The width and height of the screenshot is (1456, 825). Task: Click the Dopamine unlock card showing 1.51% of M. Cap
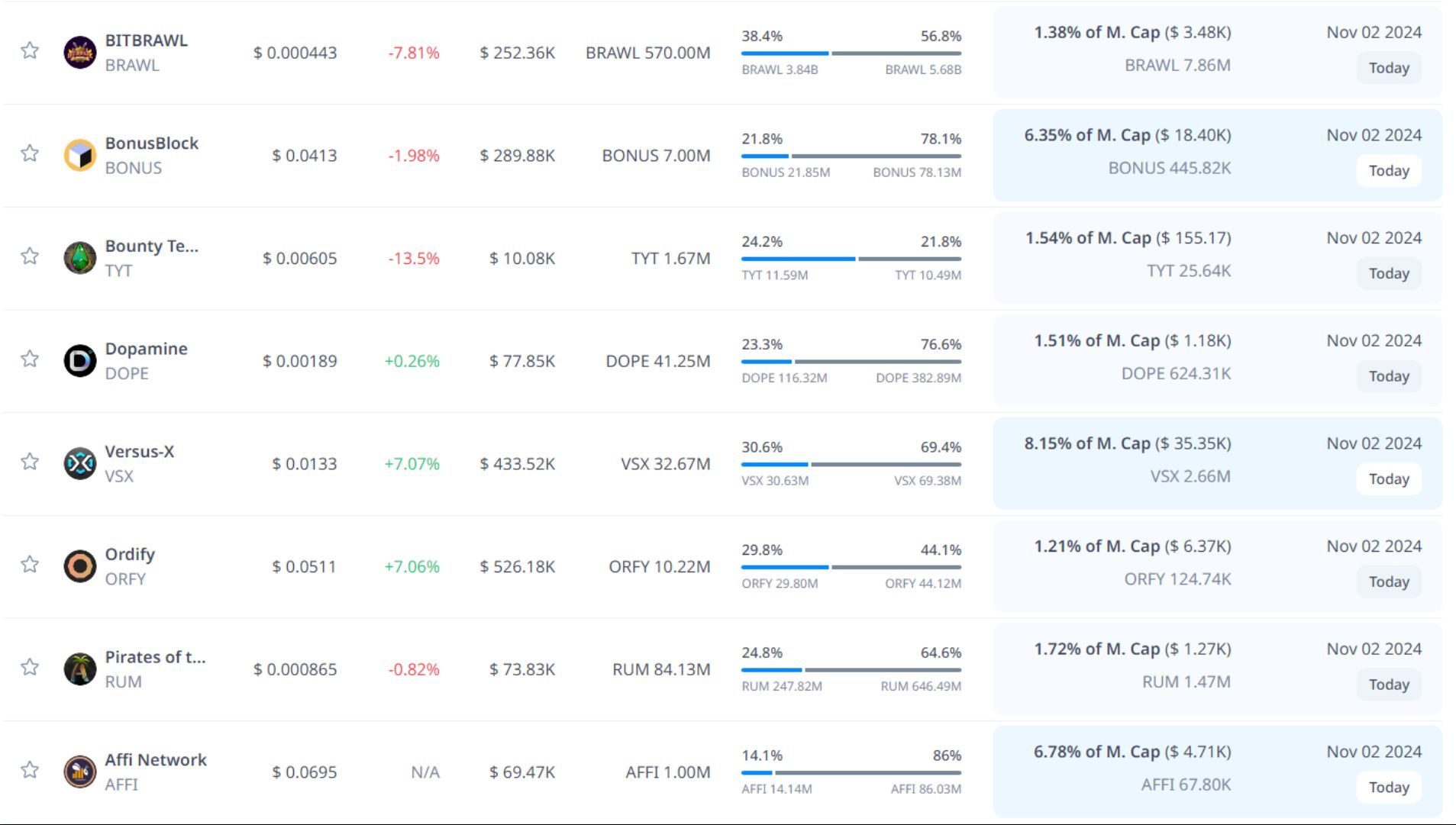click(1217, 360)
